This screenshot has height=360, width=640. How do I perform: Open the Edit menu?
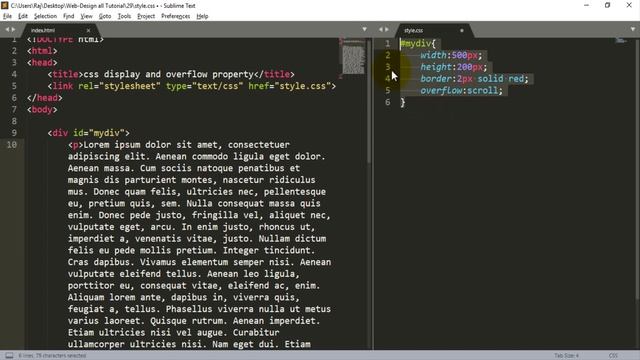point(23,16)
